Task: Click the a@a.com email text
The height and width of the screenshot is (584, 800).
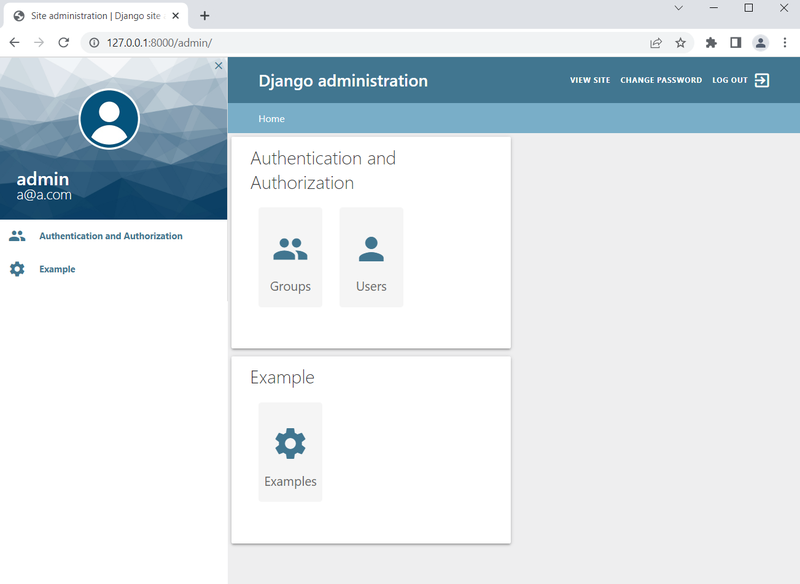Action: 44,195
